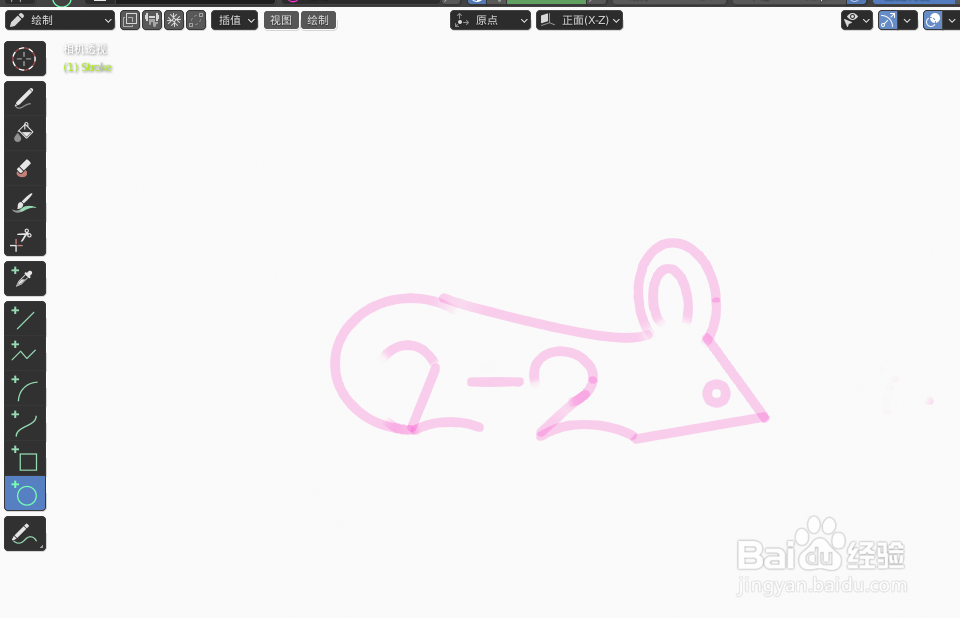Select the Fill bucket tool
Viewport: 960px width, 618px height.
coord(24,131)
